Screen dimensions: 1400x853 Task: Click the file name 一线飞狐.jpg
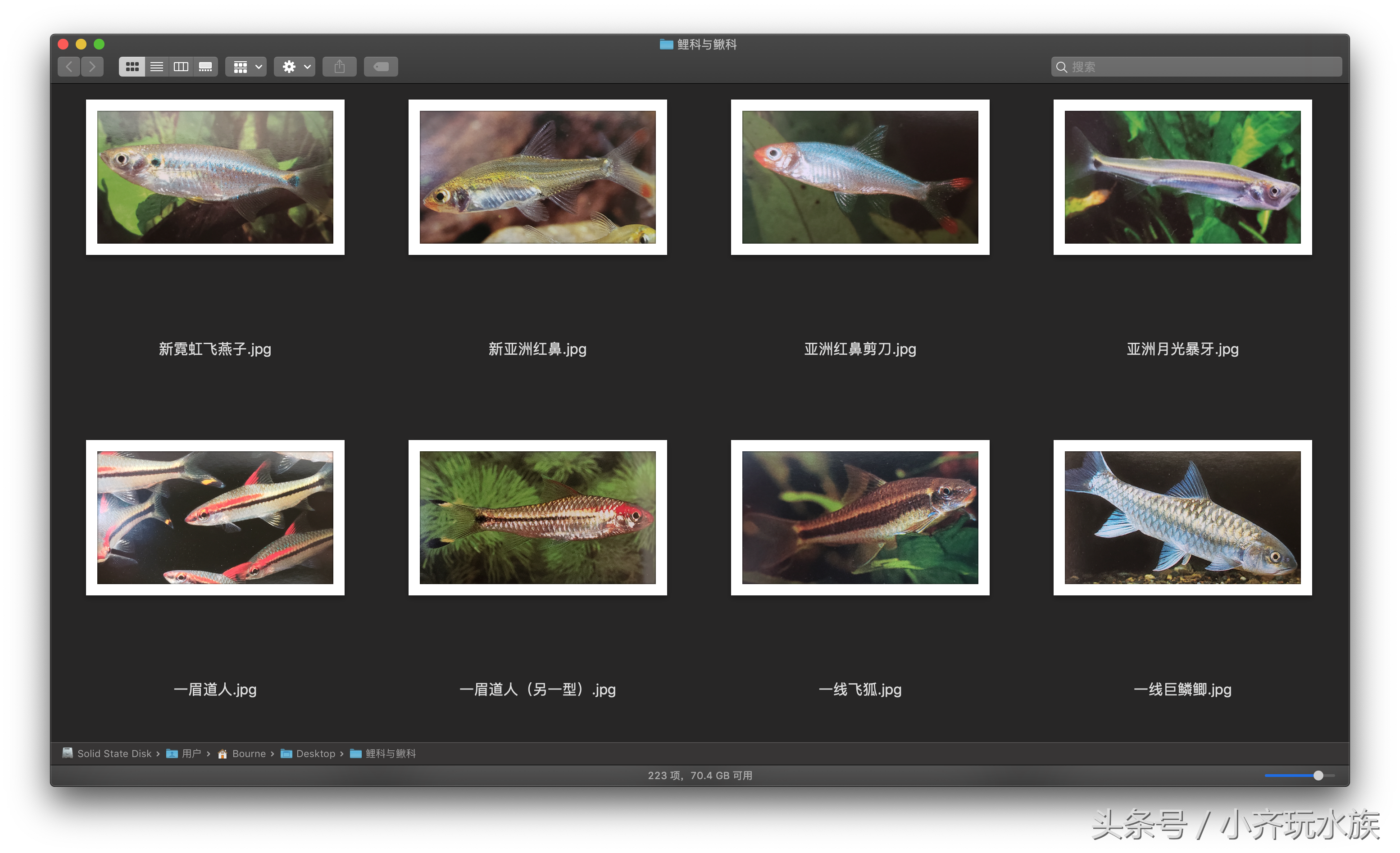pyautogui.click(x=860, y=690)
